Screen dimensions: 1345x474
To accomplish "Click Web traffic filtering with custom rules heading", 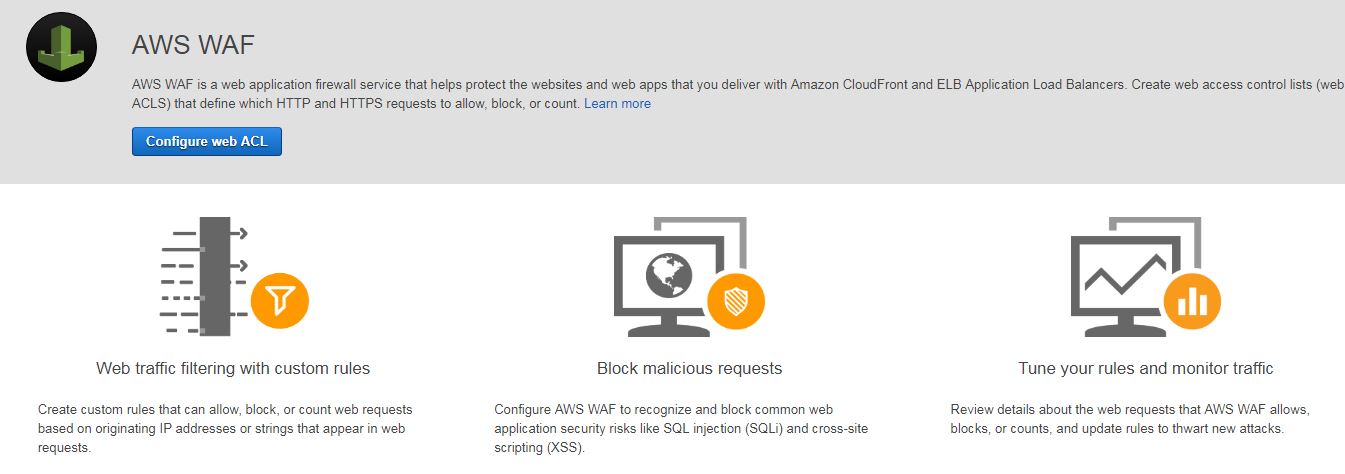I will pos(233,368).
